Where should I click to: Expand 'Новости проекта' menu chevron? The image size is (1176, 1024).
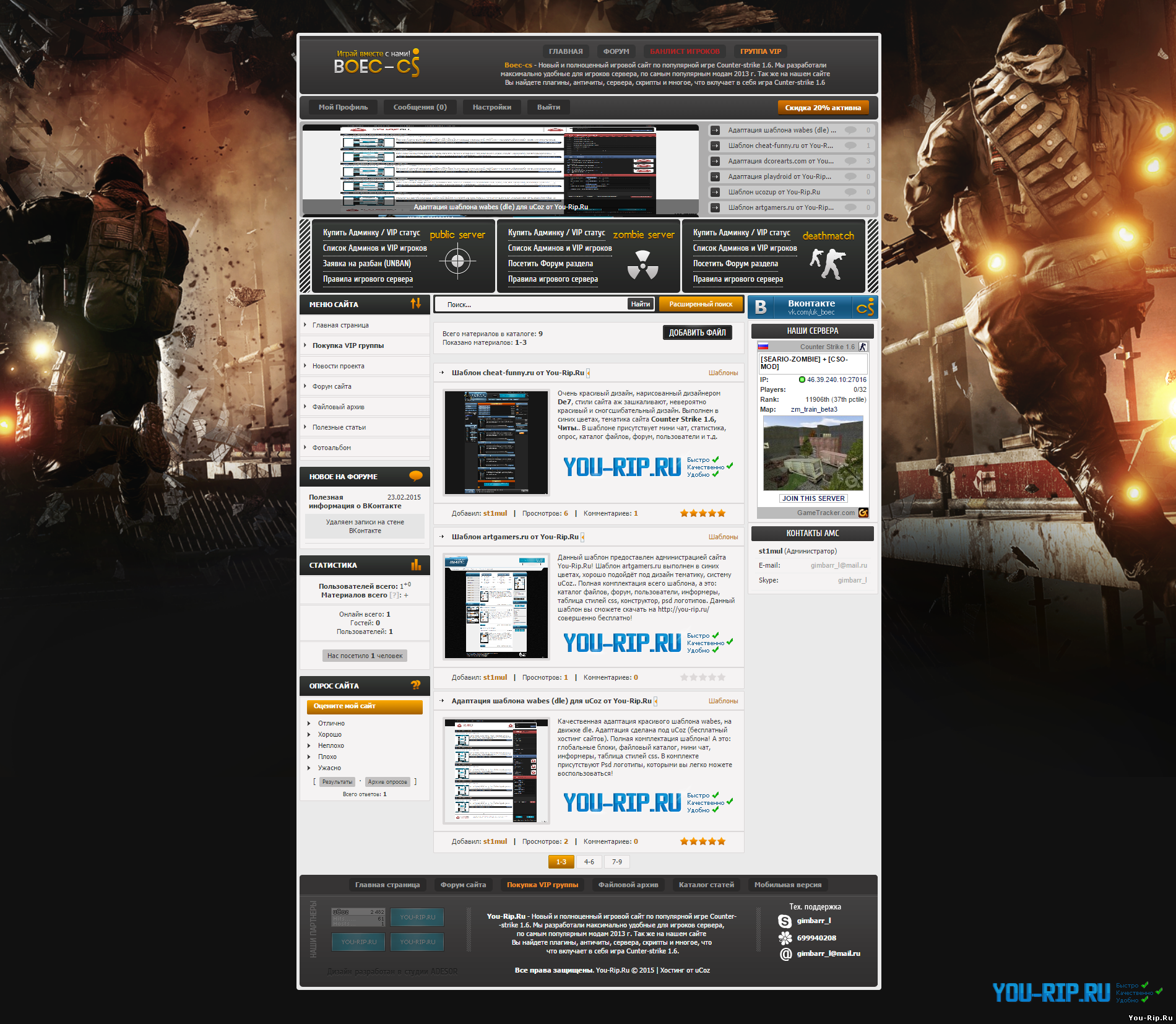pyautogui.click(x=305, y=365)
